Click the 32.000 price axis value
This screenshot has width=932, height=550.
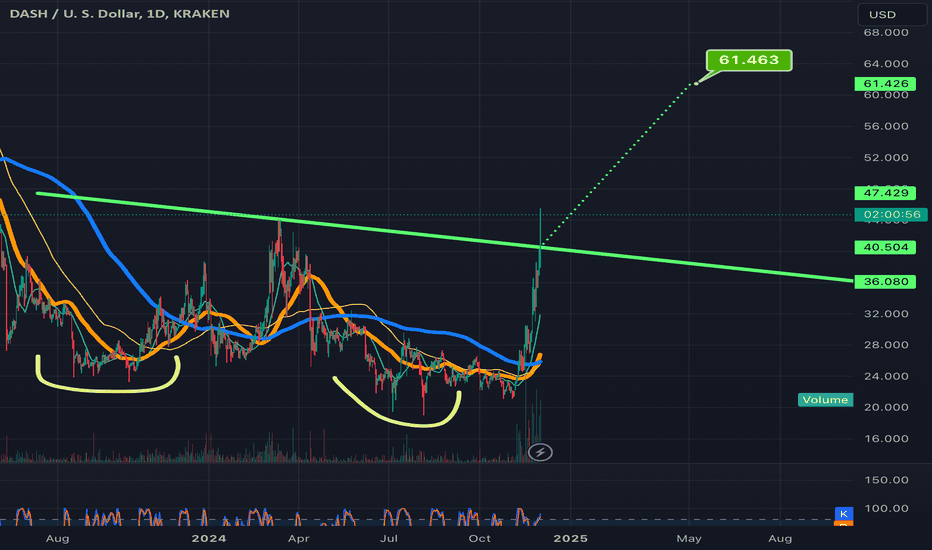[x=886, y=314]
